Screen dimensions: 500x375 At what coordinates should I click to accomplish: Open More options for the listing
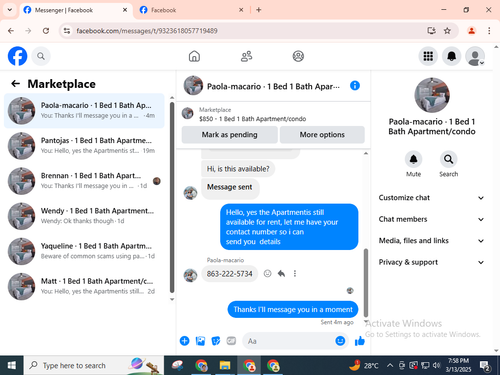click(x=322, y=135)
